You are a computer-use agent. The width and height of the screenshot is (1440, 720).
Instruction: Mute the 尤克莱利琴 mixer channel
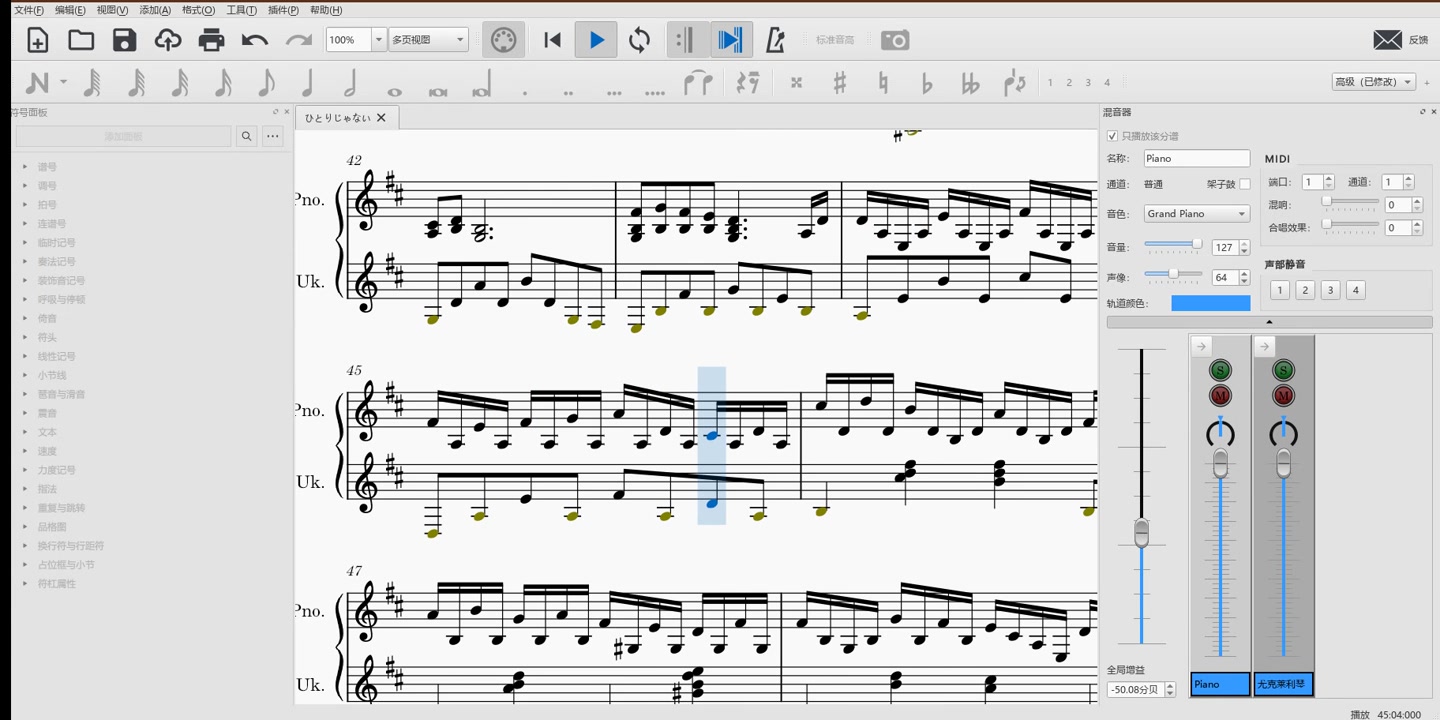coord(1283,396)
